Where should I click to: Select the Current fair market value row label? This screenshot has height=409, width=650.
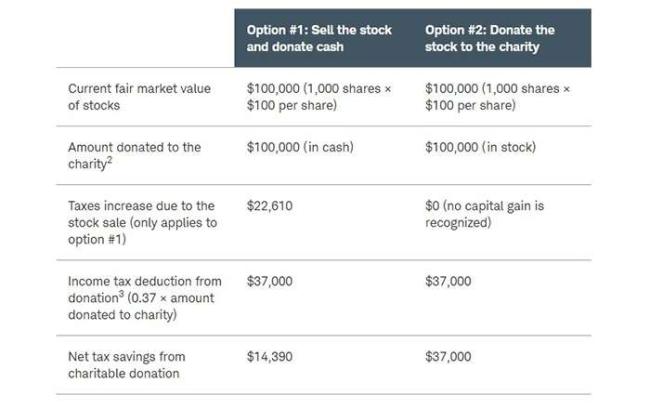click(139, 97)
